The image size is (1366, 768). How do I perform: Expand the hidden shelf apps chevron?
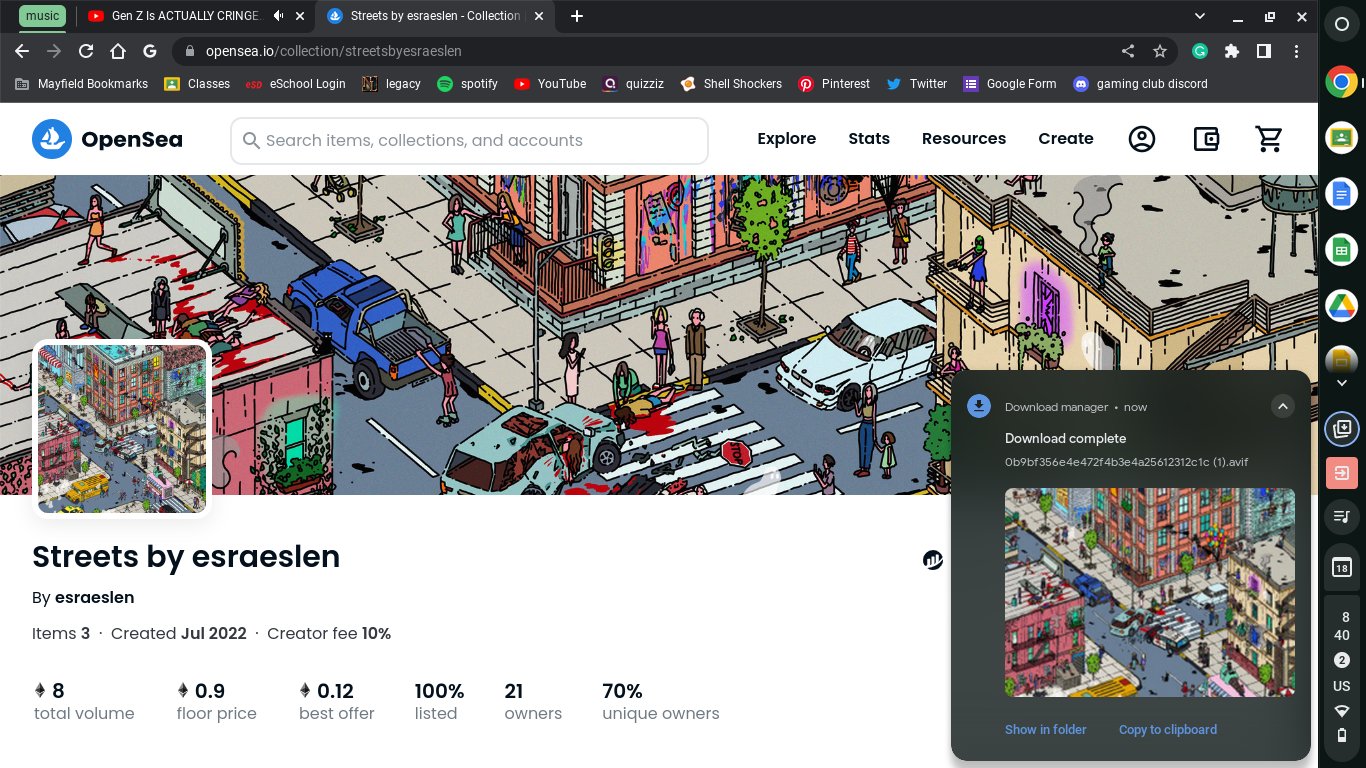coord(1341,383)
